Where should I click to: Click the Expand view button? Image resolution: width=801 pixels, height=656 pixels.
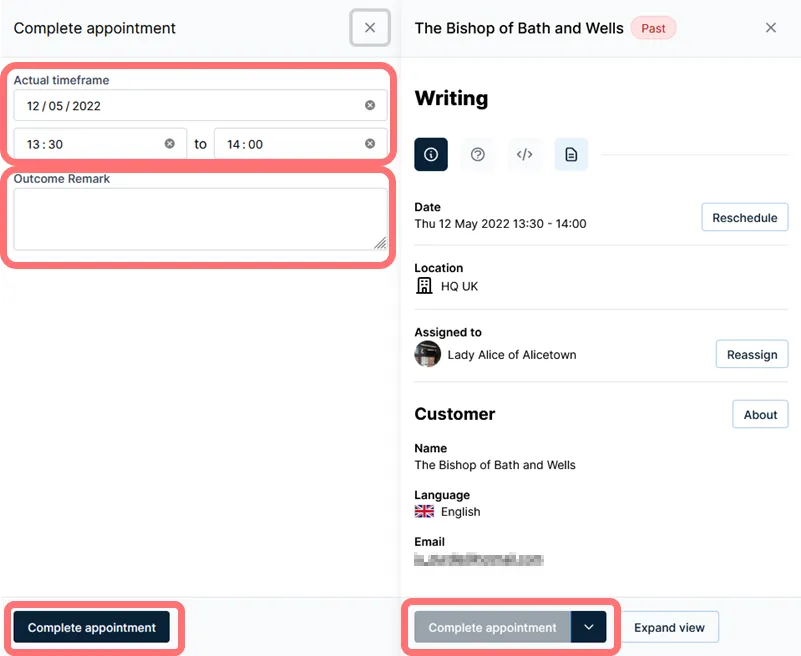pyautogui.click(x=669, y=627)
